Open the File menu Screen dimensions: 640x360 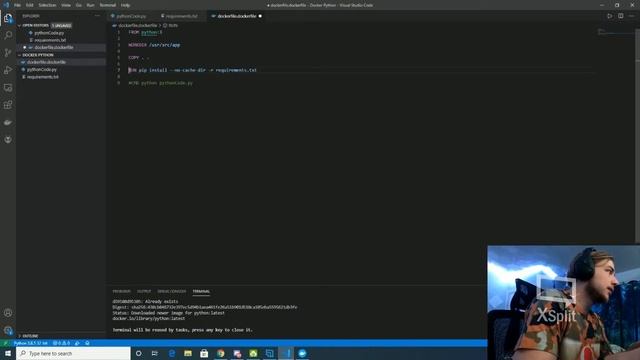point(18,5)
